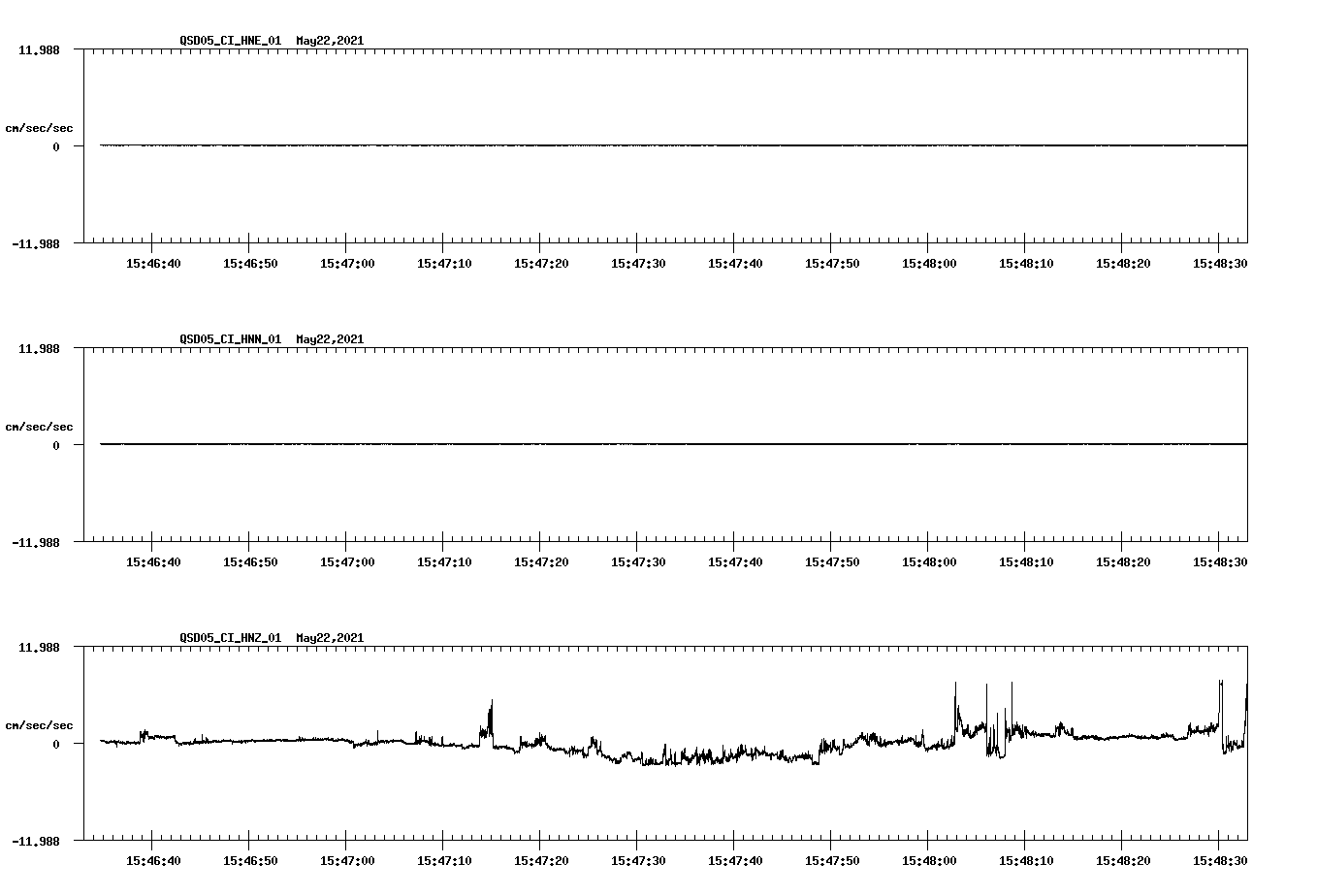1317x896 pixels.
Task: Select the HNN waveform trace
Action: [x=582, y=444]
